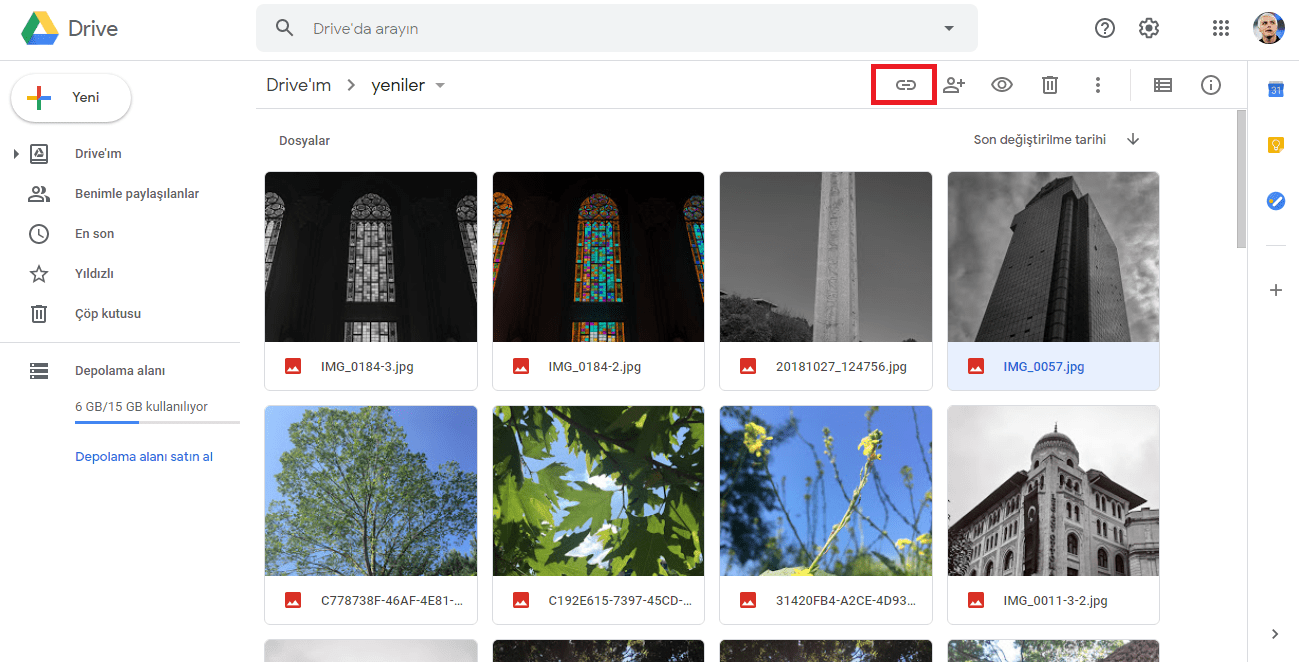
Task: Hide the side panel chevron
Action: pyautogui.click(x=1274, y=634)
